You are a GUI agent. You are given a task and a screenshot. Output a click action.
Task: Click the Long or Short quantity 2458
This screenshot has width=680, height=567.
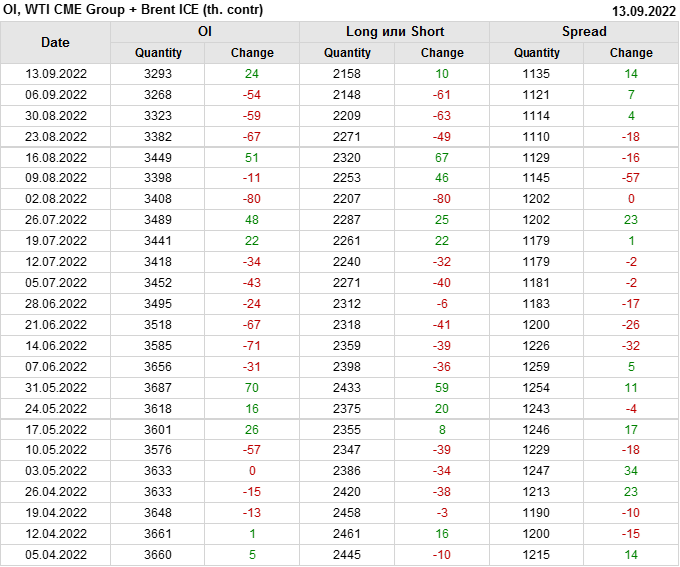click(x=347, y=513)
